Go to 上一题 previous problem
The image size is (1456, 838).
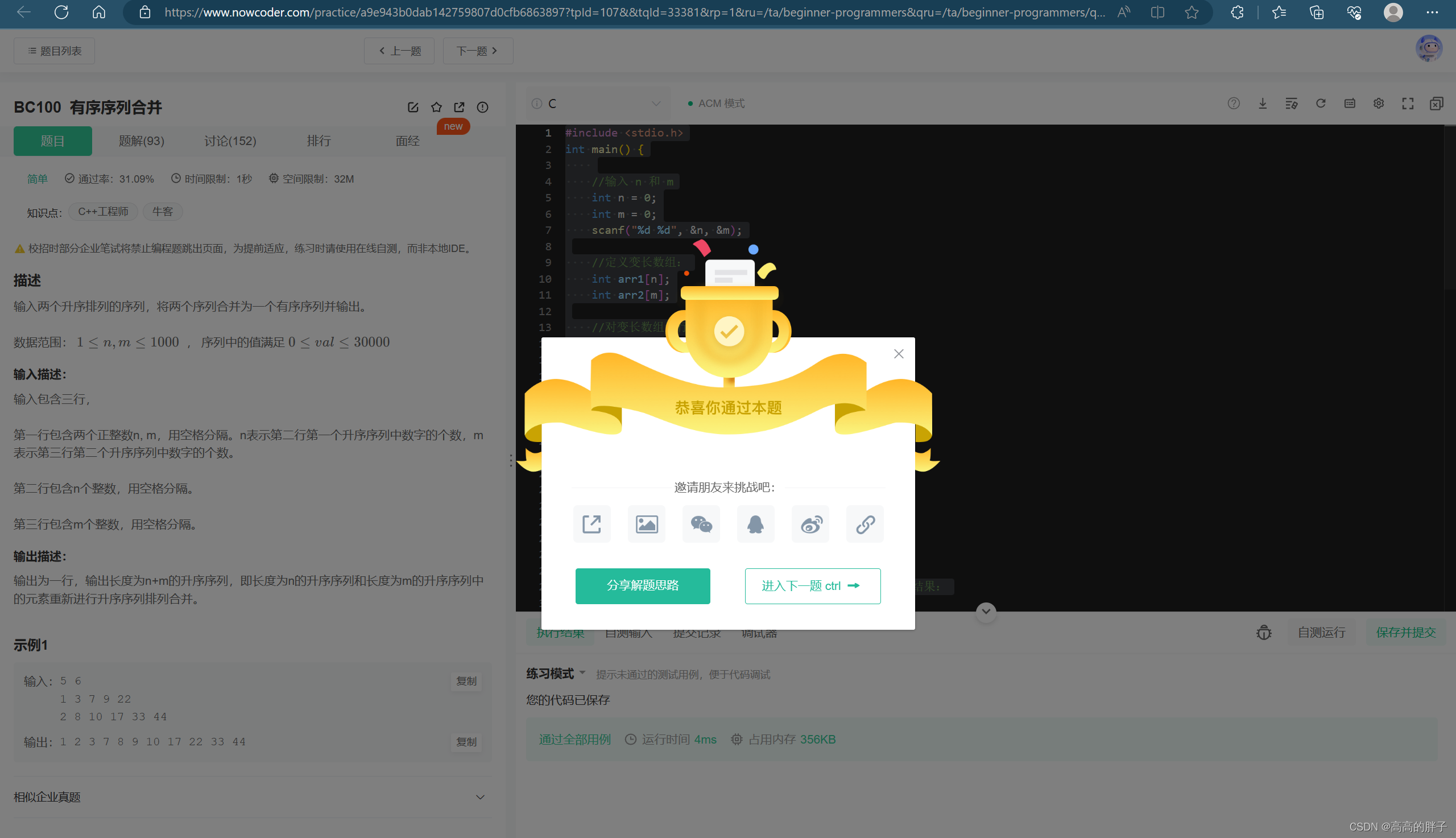click(399, 51)
